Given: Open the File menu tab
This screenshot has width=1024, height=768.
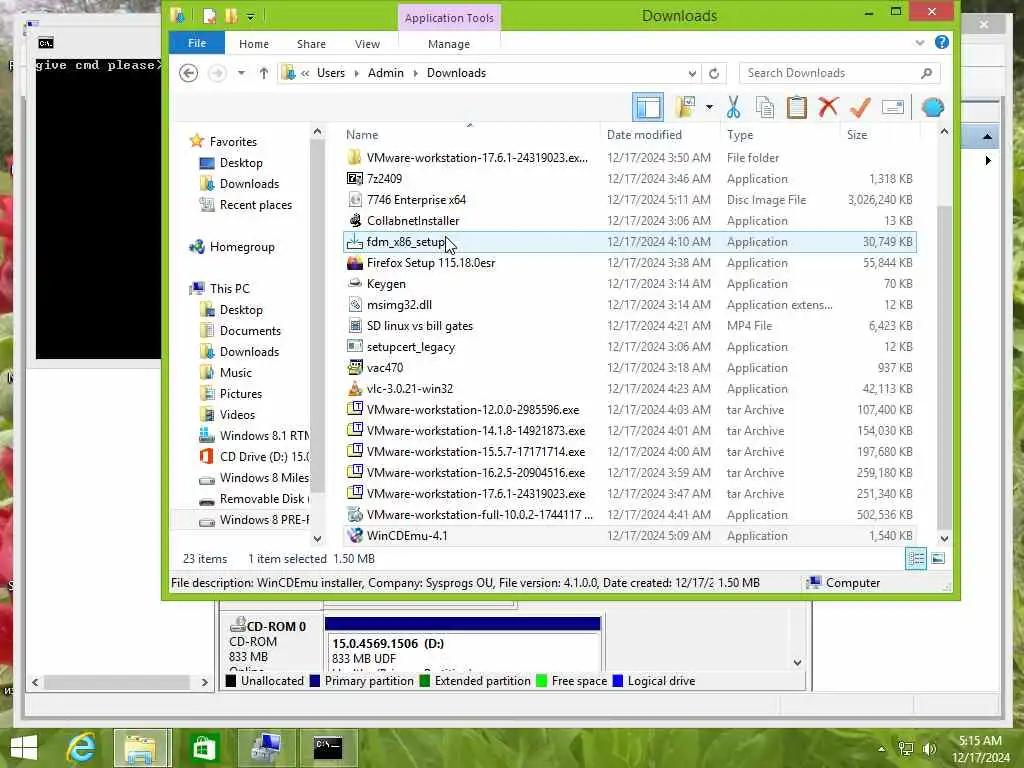Looking at the screenshot, I should coord(197,43).
